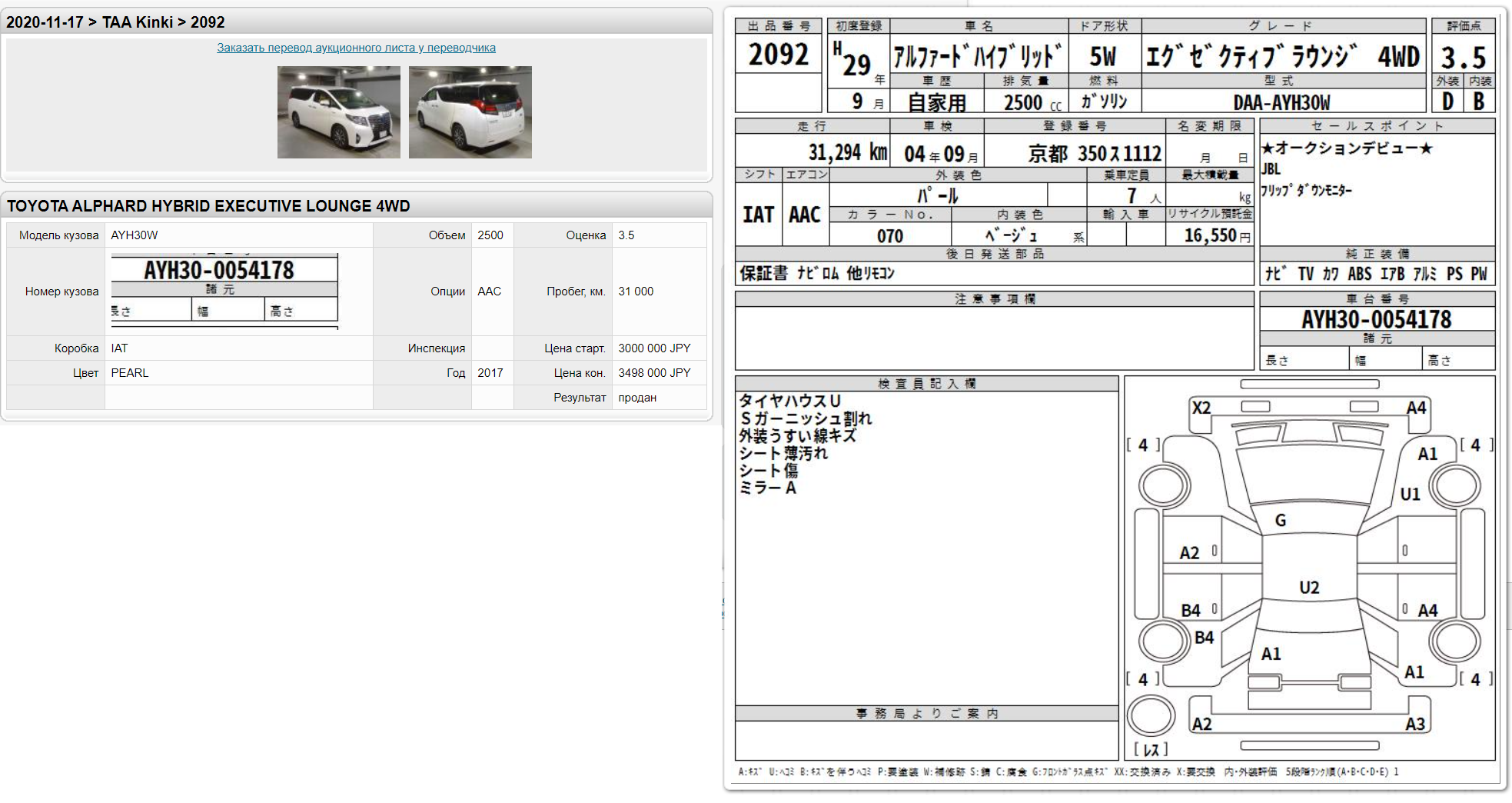This screenshot has width=1512, height=803.
Task: Select the gearbox value IAT
Action: coord(119,348)
